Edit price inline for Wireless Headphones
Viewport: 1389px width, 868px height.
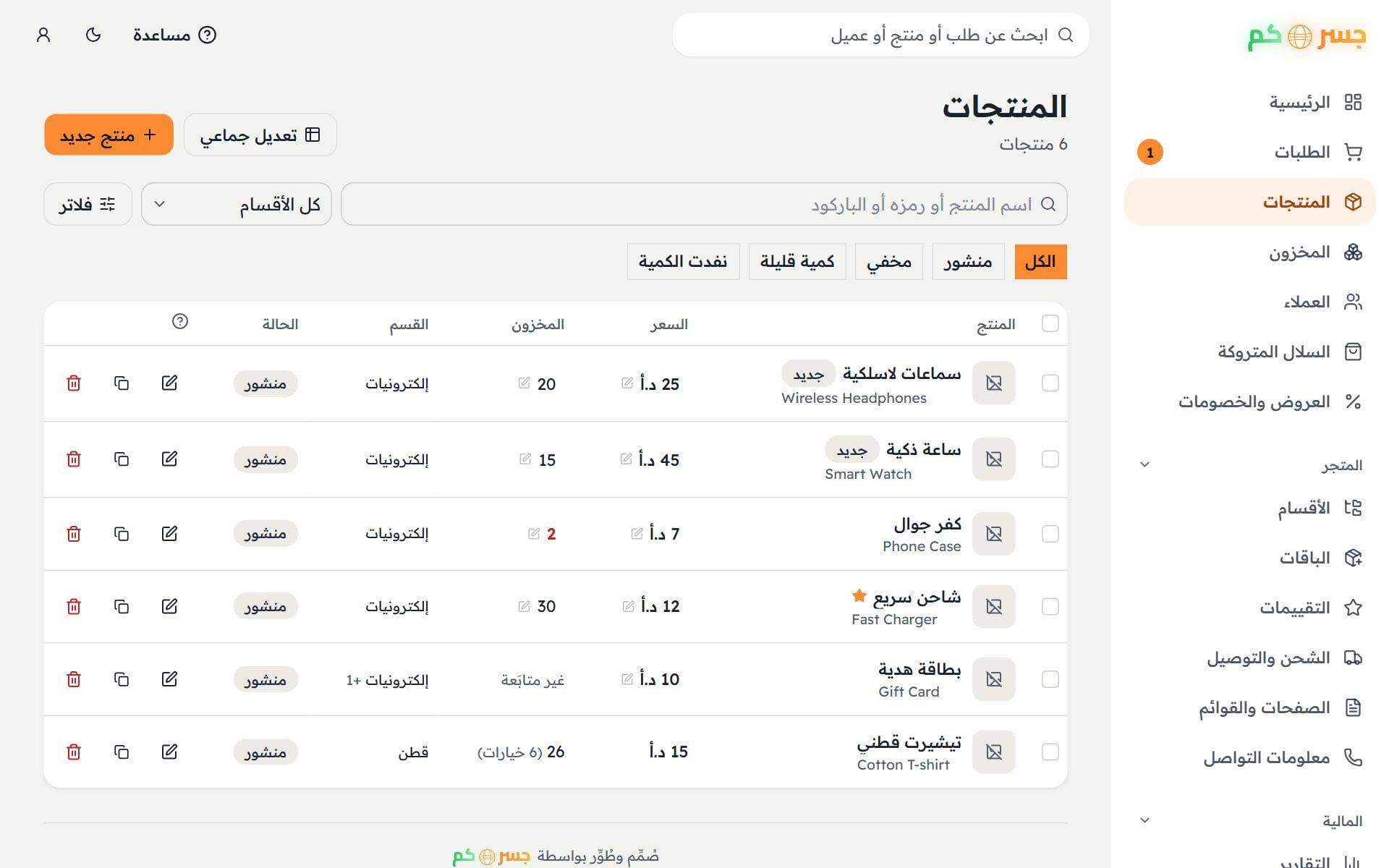(x=627, y=383)
